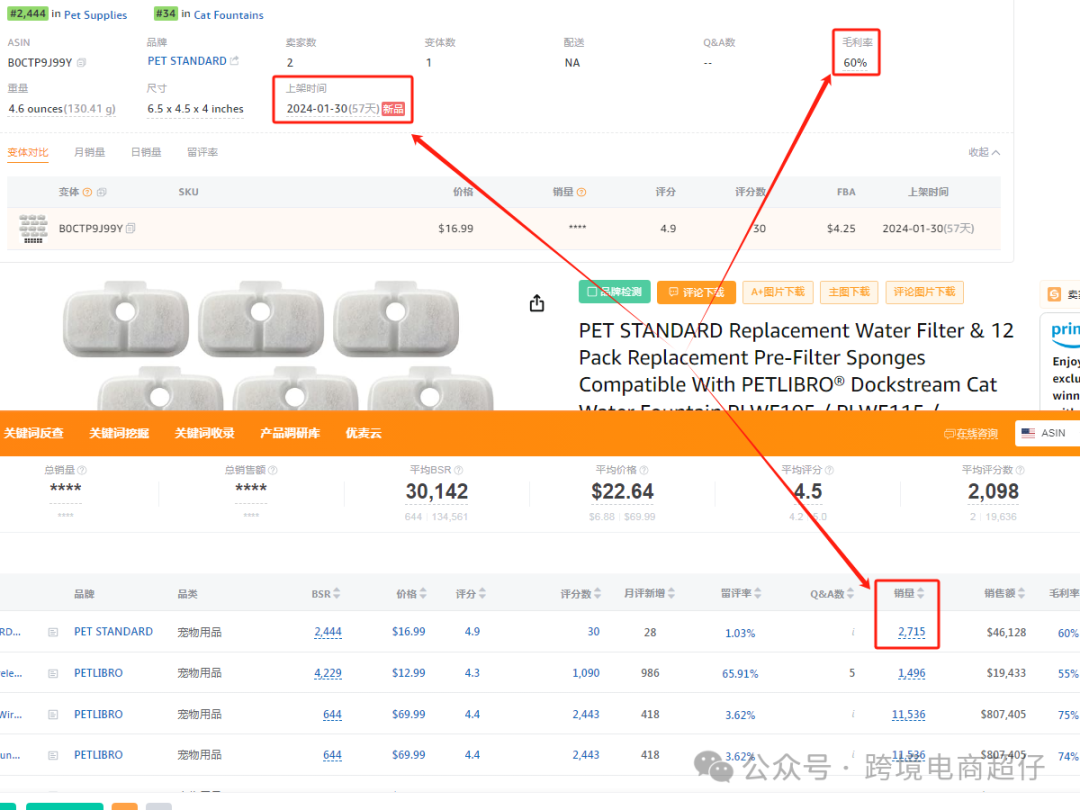Sort table by 评分 column
Viewport: 1080px width, 810px height.
[x=471, y=593]
